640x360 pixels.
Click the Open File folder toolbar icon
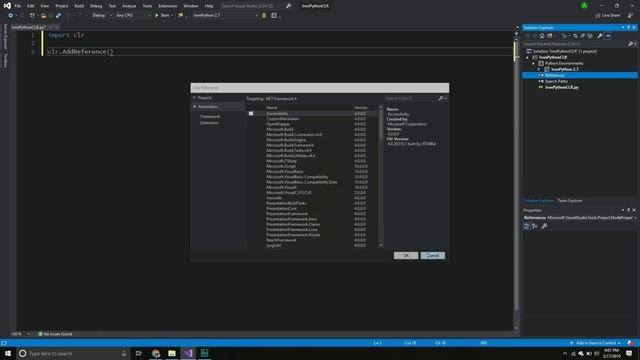click(x=43, y=16)
